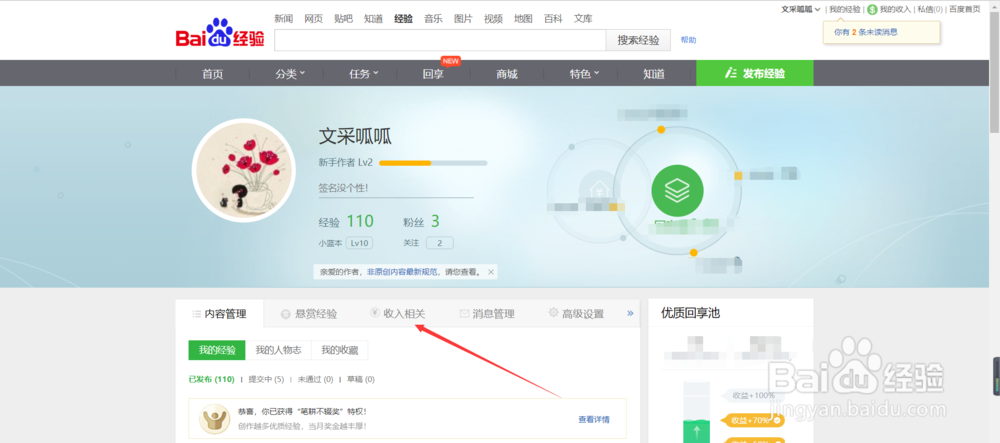
Task: Switch to the 悬赏经验 tab
Action: pyautogui.click(x=309, y=314)
